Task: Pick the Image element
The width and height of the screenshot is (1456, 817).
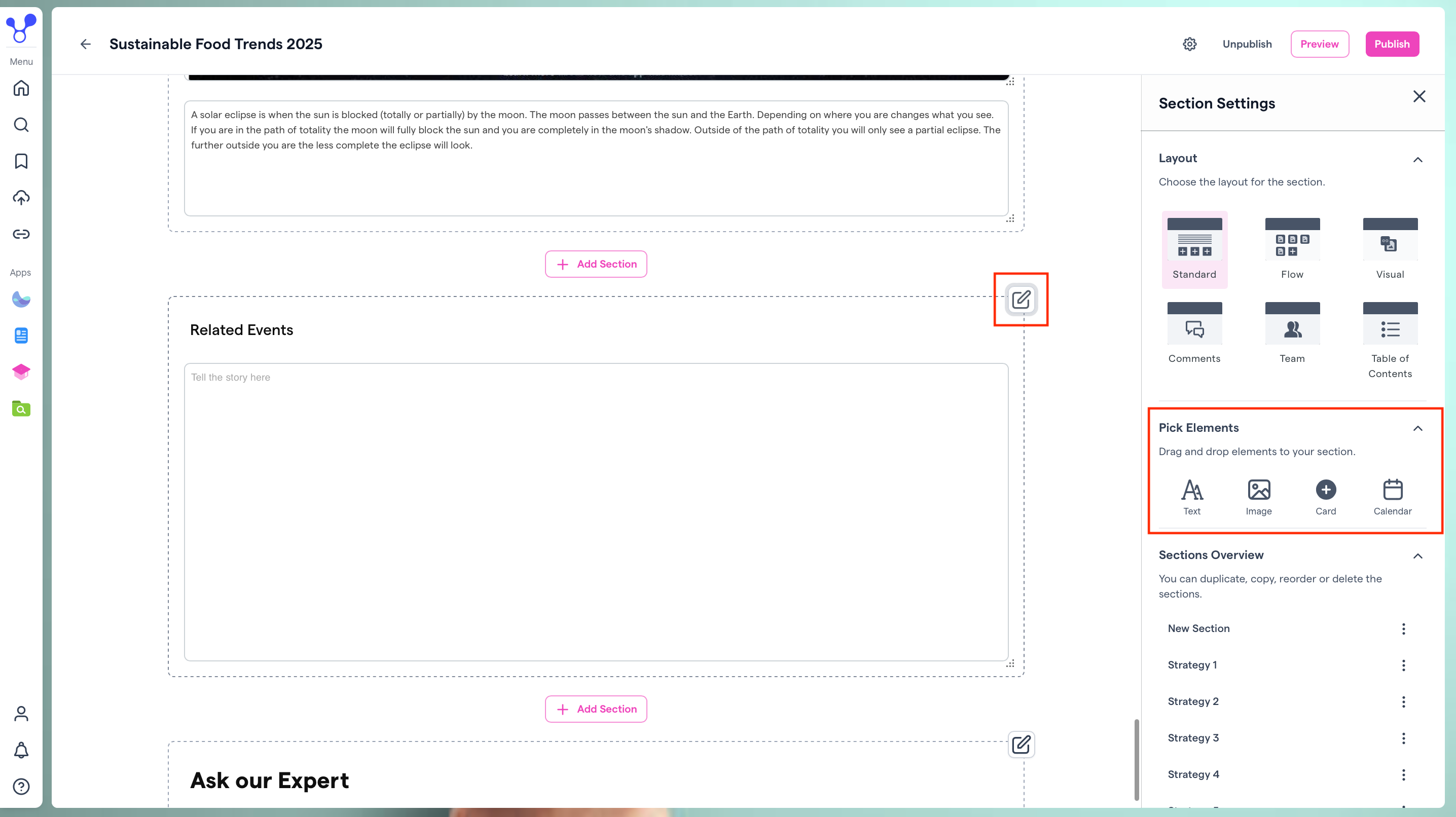Action: pyautogui.click(x=1259, y=497)
